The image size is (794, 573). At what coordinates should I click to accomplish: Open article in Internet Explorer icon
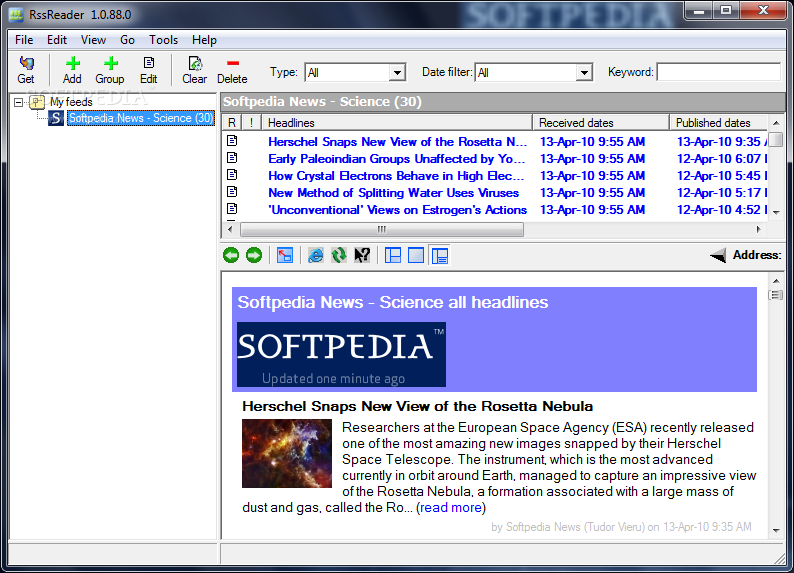(x=316, y=255)
